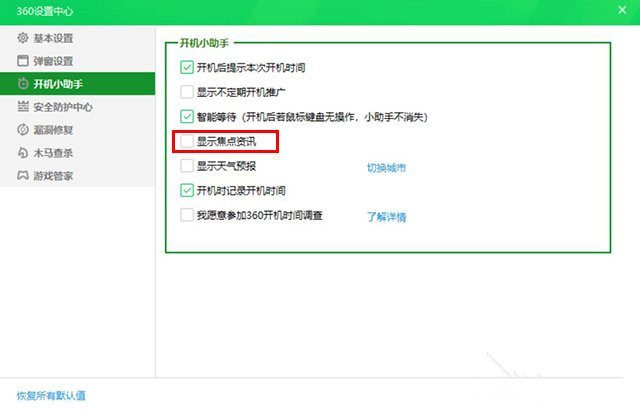Click the 切换城市 link
The width and height of the screenshot is (640, 410).
click(386, 167)
